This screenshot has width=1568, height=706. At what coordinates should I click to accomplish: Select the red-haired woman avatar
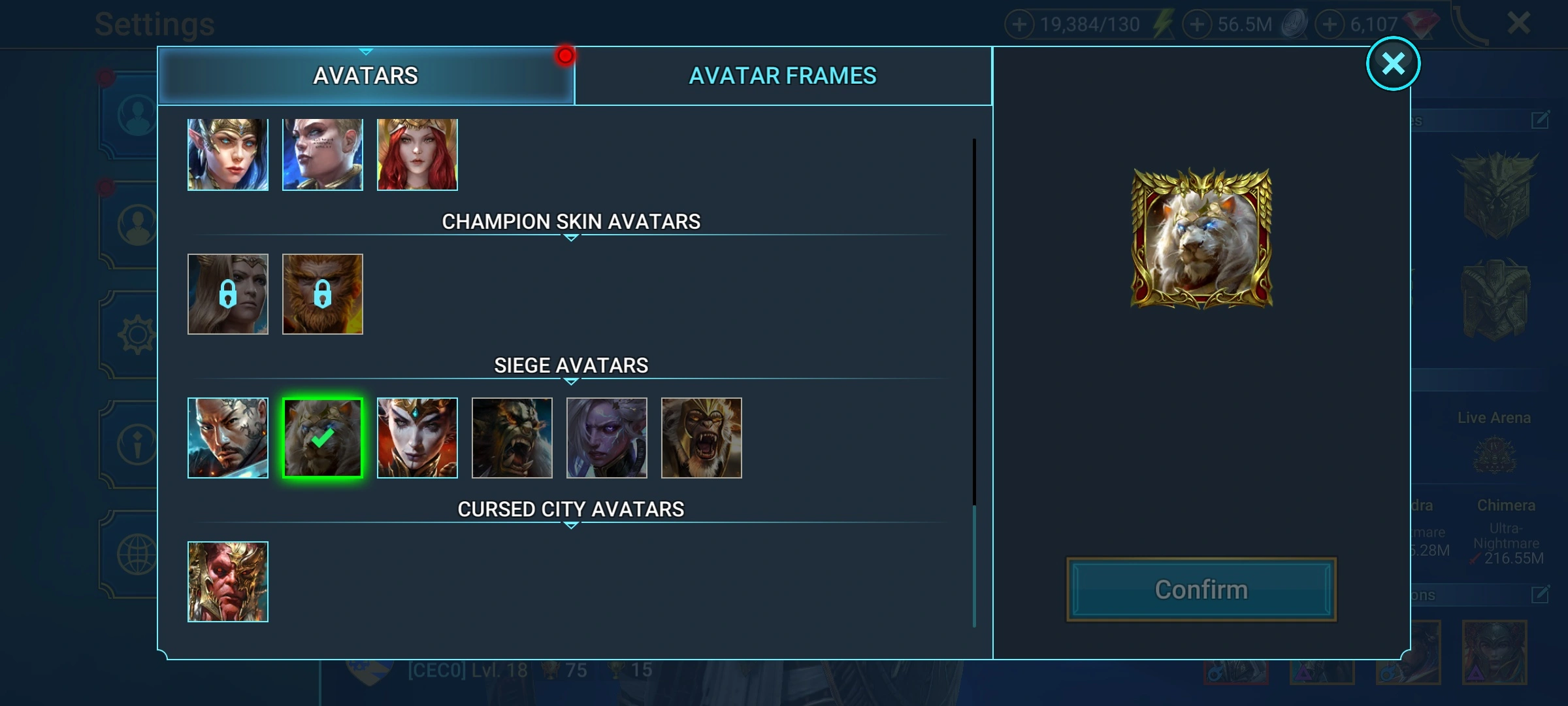click(x=417, y=154)
